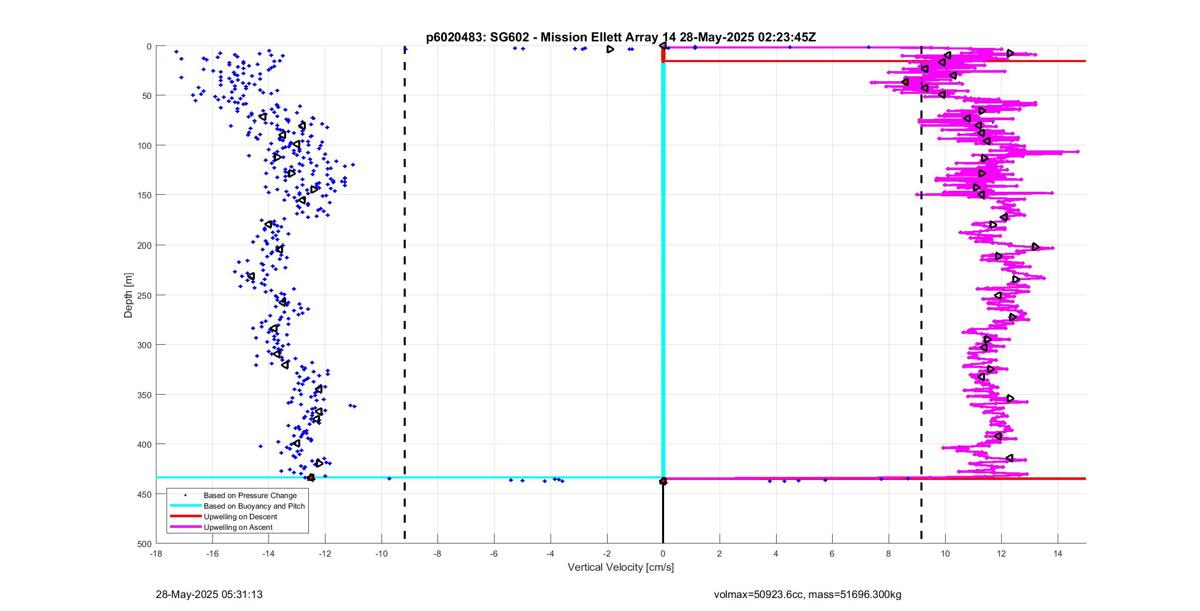Click the 'Depth [m]' axis label

point(128,295)
